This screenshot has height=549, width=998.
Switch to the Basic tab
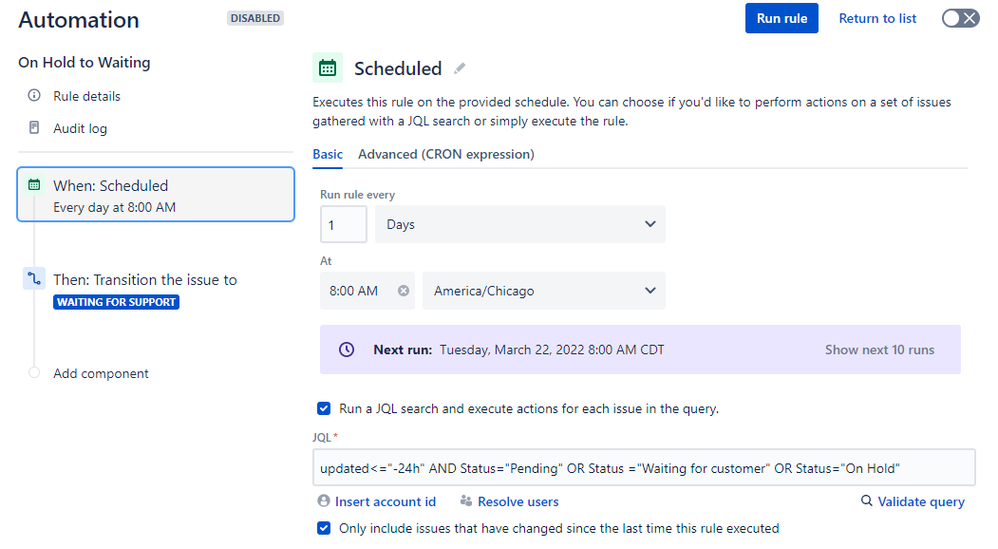[328, 155]
